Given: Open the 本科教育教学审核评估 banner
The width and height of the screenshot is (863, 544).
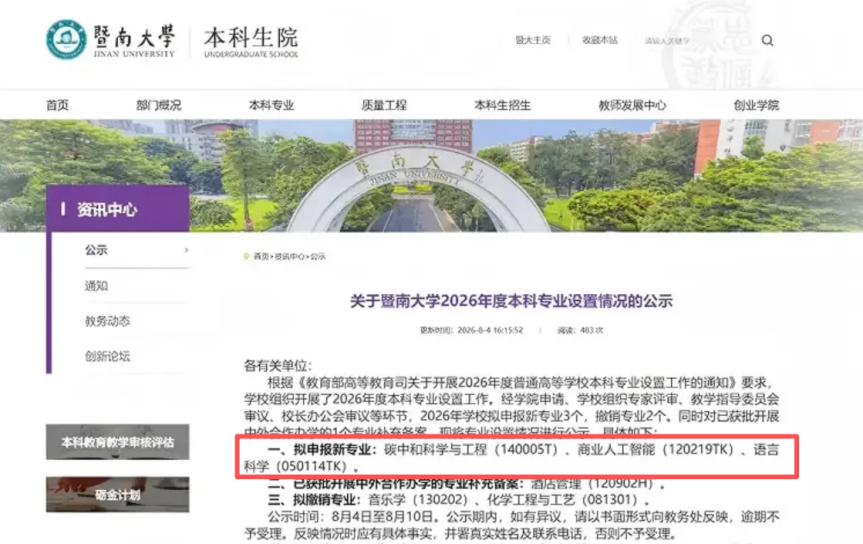Looking at the screenshot, I should coord(118,442).
